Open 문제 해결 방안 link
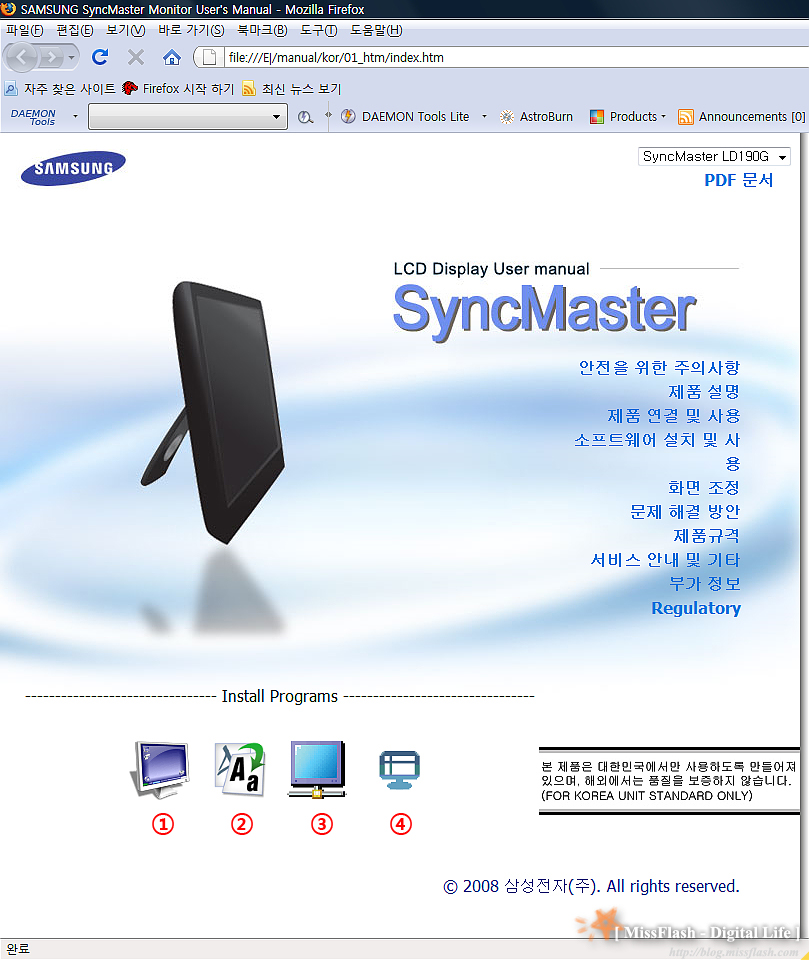 click(x=685, y=511)
